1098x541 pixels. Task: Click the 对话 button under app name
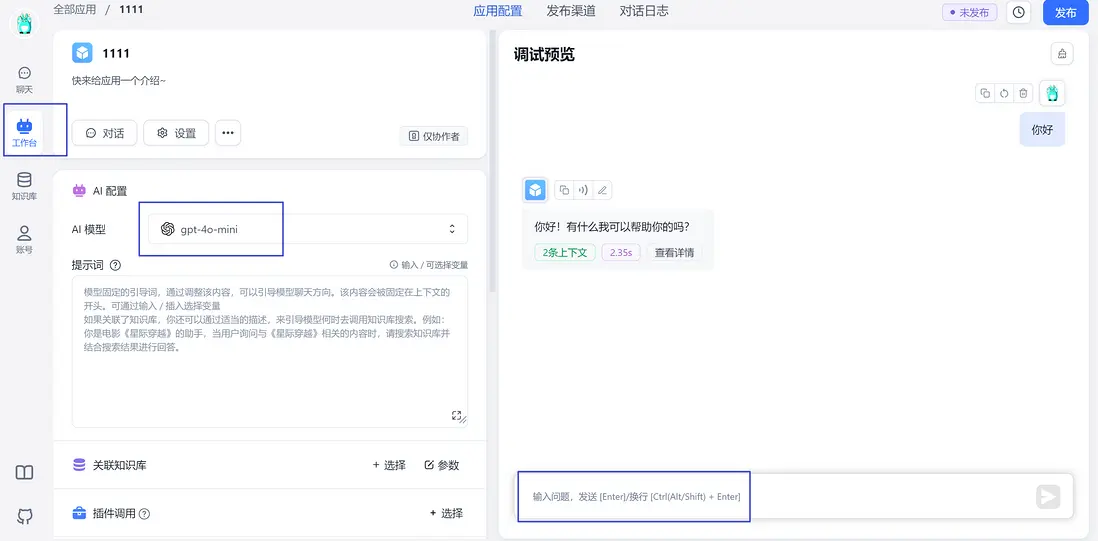coord(104,133)
